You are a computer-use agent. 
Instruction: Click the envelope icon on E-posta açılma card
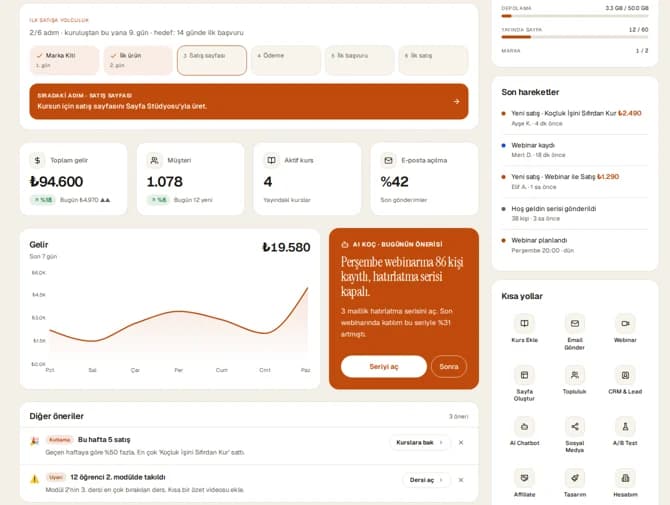388,160
